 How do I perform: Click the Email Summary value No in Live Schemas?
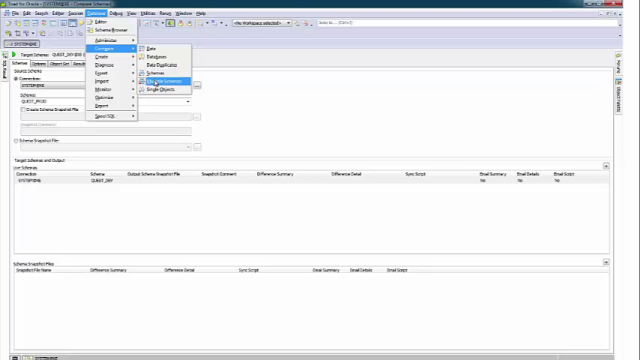(483, 180)
